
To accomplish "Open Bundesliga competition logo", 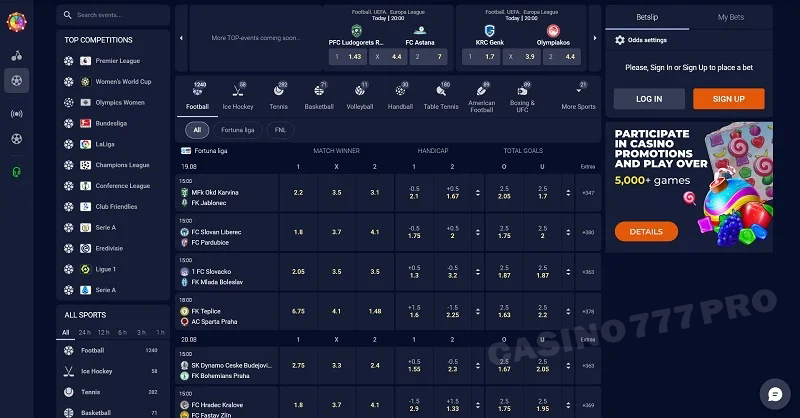I will tap(86, 124).
